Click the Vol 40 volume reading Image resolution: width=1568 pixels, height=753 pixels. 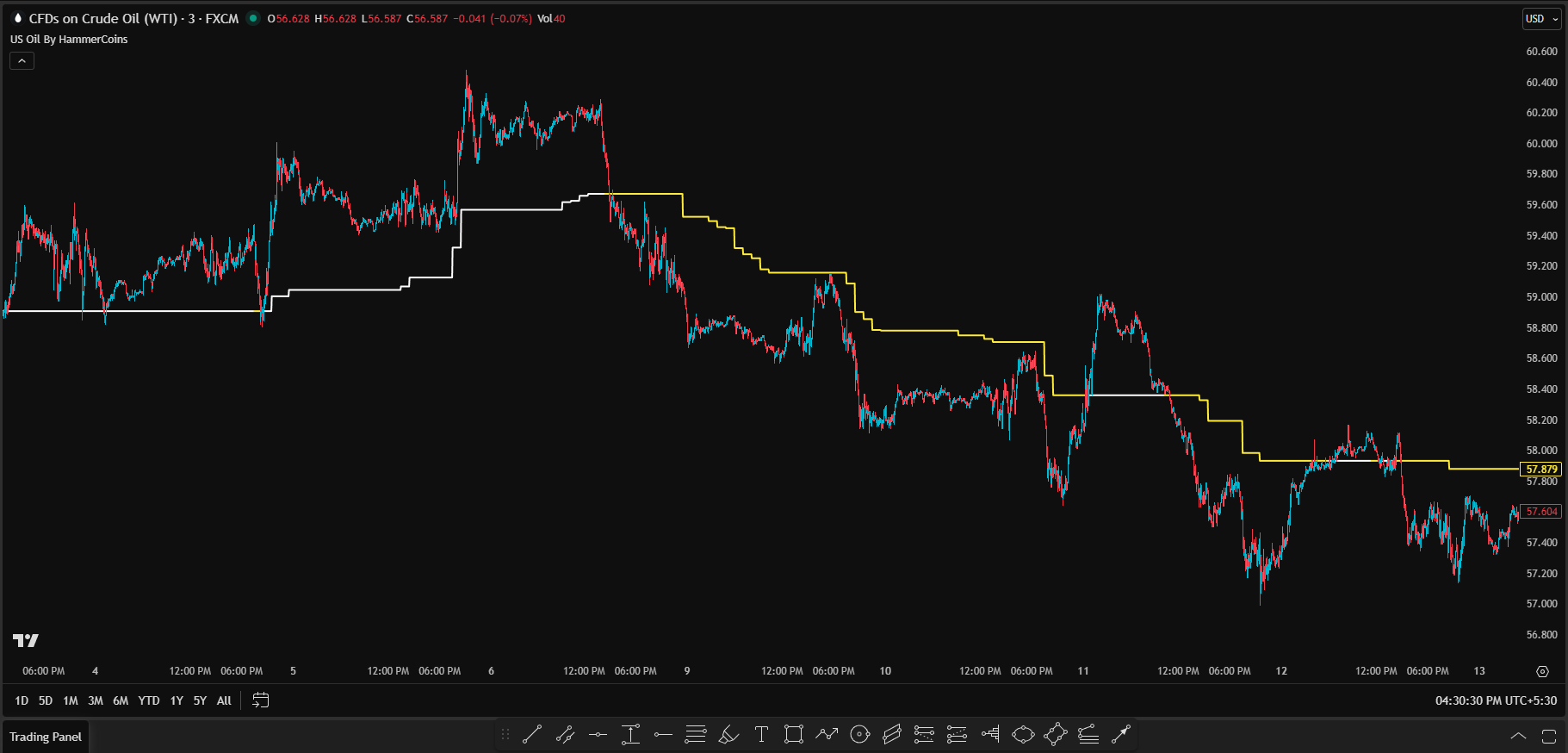[551, 19]
